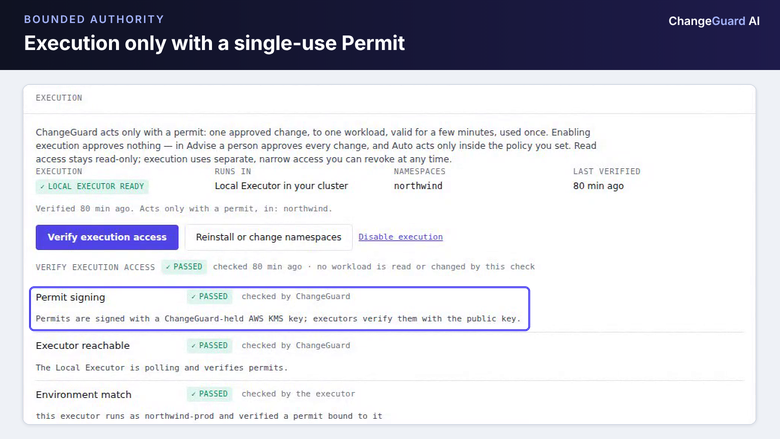This screenshot has height=439, width=780.
Task: Click the '80 min ago' last verified value
Action: 598,186
